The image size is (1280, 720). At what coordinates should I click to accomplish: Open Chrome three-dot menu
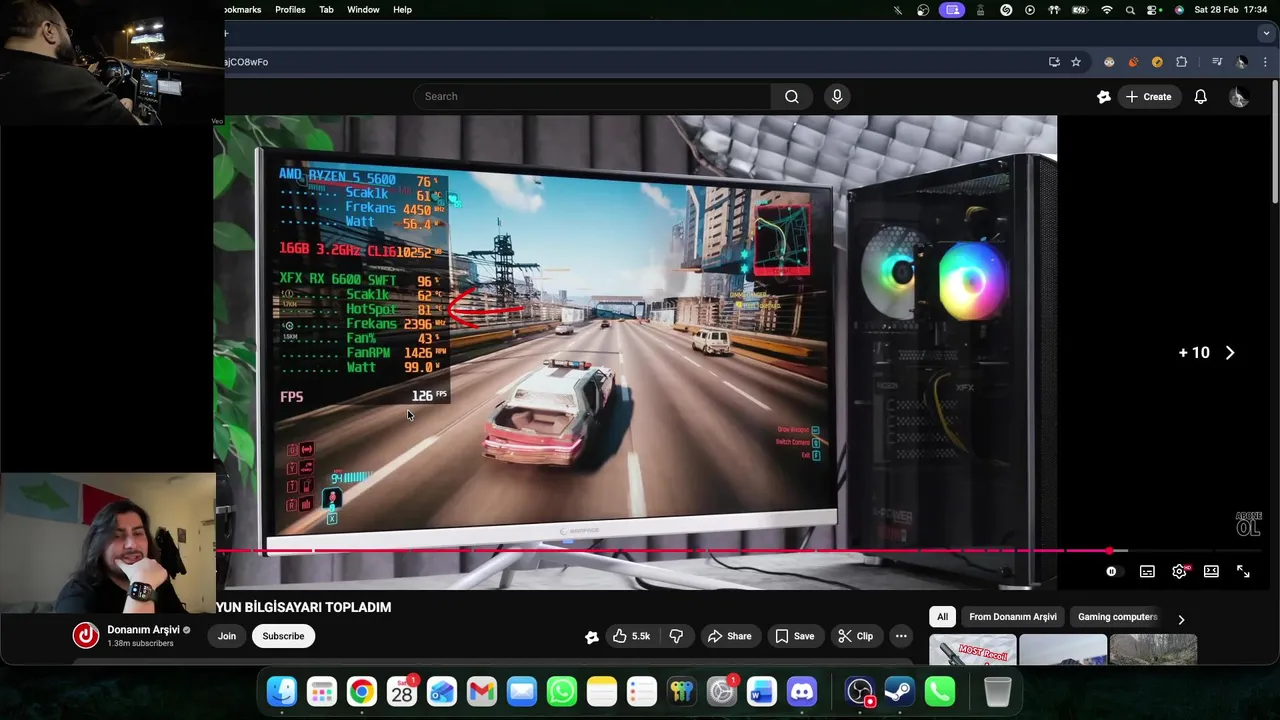tap(1264, 62)
